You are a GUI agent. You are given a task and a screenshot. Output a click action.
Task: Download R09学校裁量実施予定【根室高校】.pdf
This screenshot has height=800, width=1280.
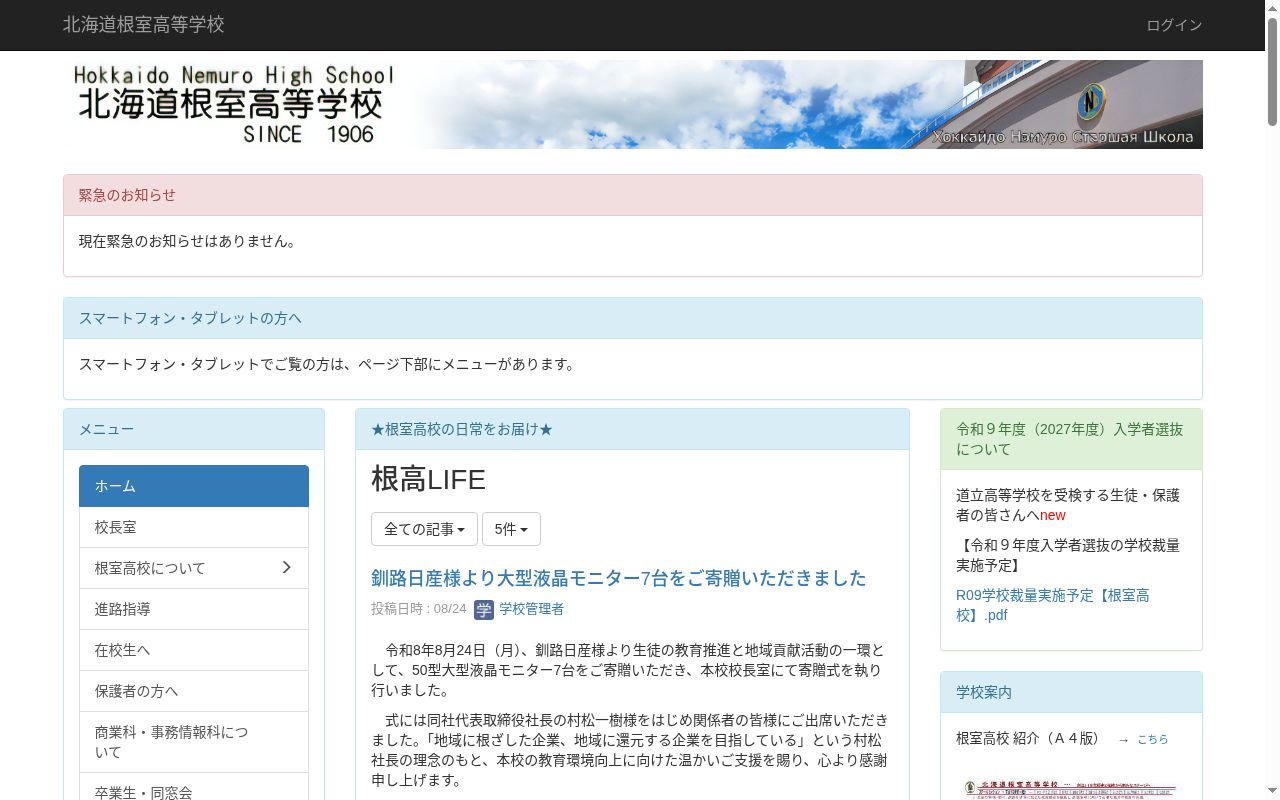(1053, 605)
